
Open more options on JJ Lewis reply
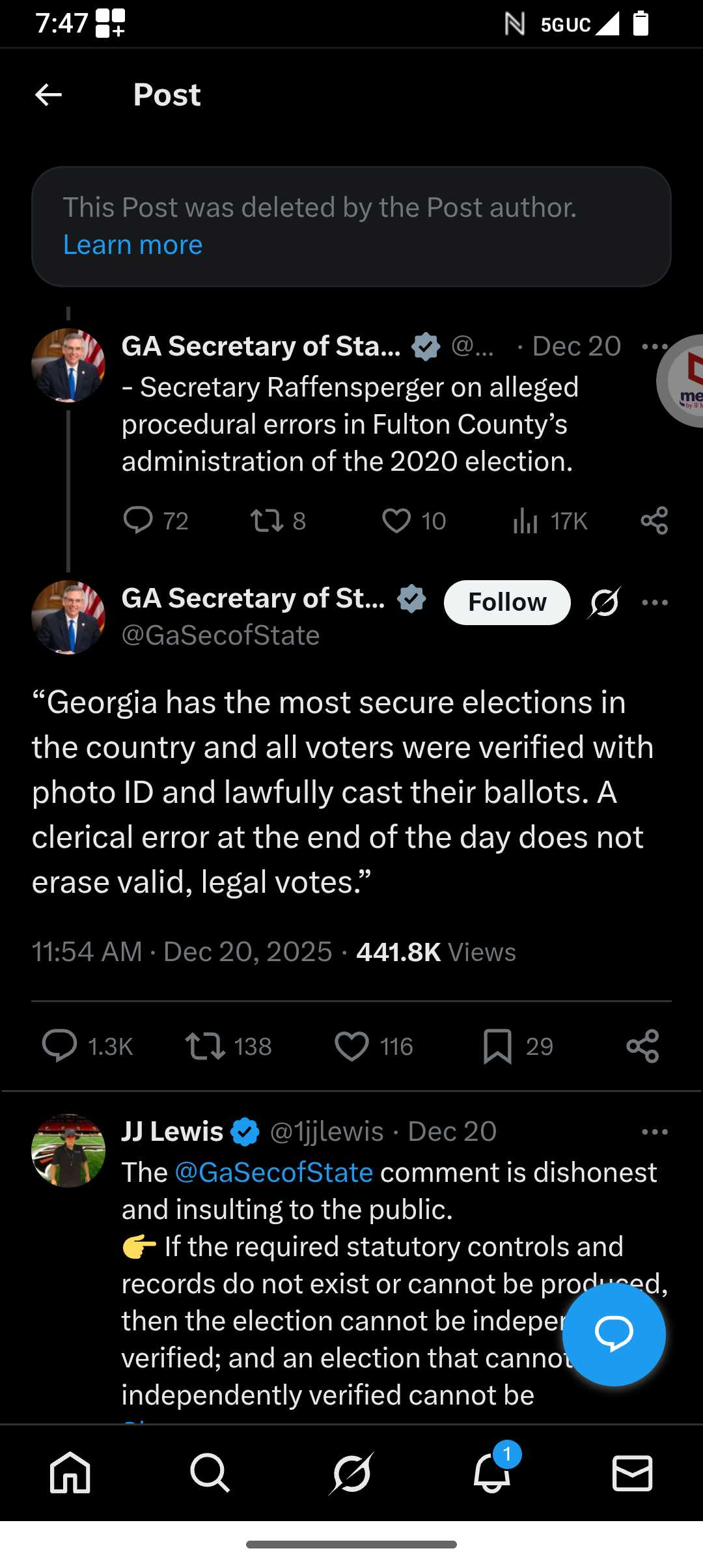654,1132
